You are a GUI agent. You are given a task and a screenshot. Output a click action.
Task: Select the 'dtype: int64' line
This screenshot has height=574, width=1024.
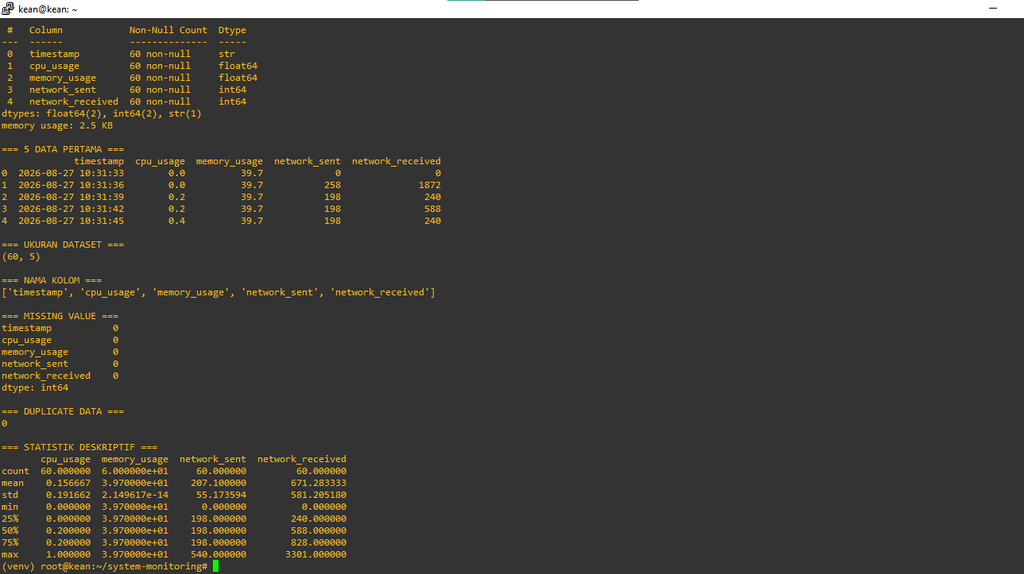pyautogui.click(x=35, y=388)
